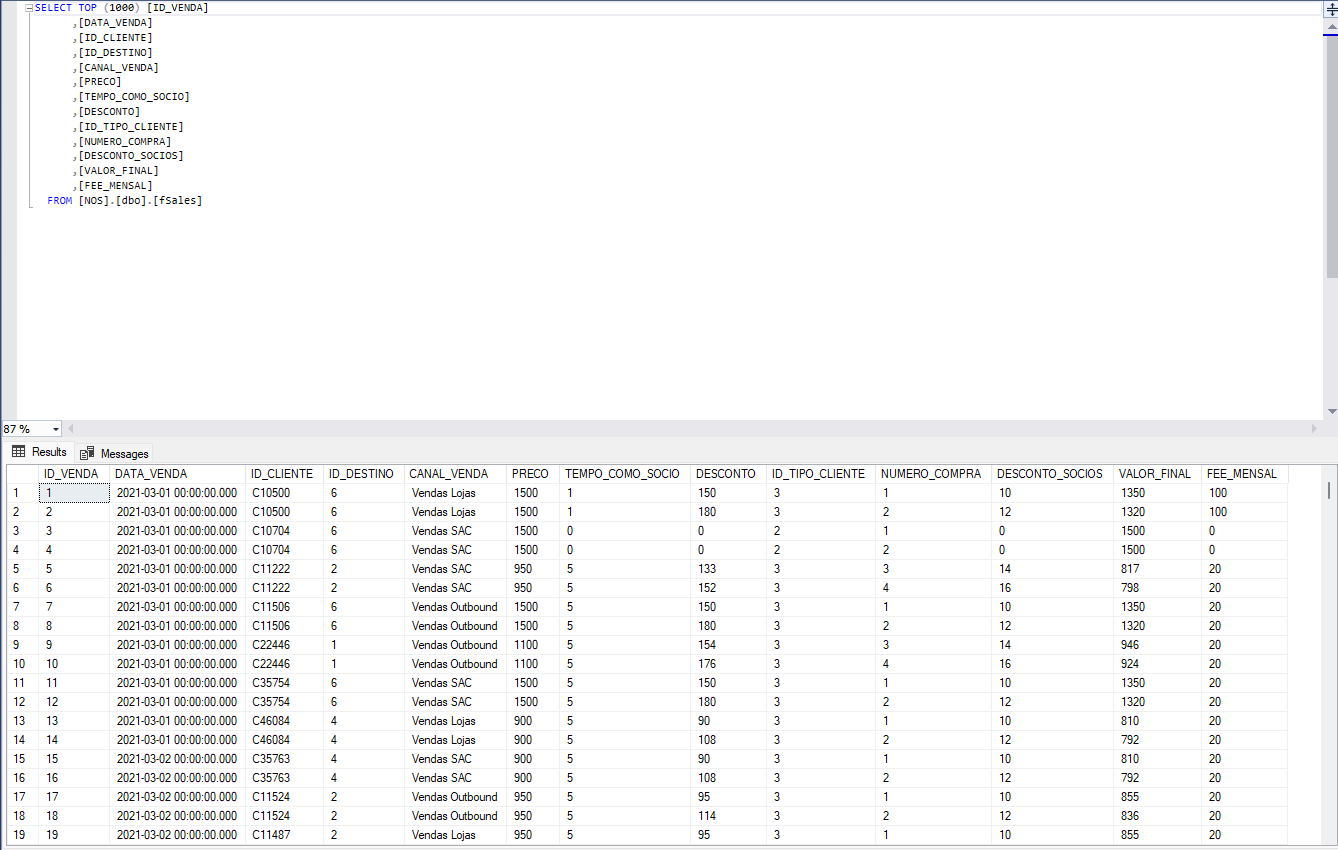Click [TEMPO_COMO_SOCIO] in the query text

[134, 97]
